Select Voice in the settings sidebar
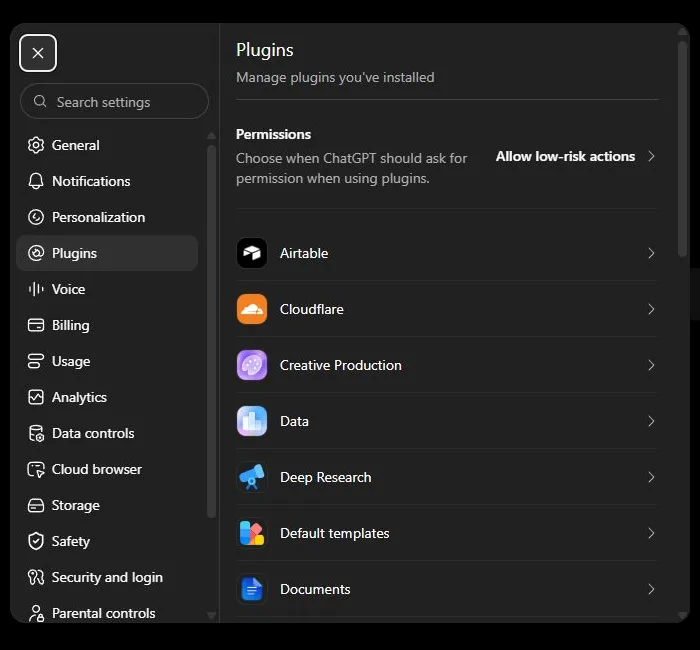The image size is (700, 650). tap(107, 289)
